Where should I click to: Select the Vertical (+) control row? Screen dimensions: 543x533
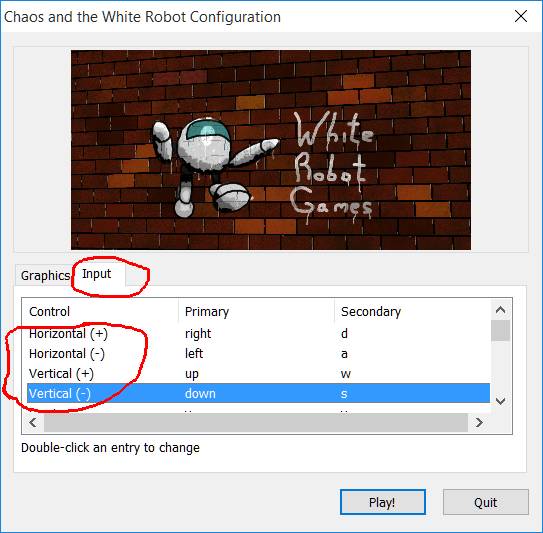(258, 374)
